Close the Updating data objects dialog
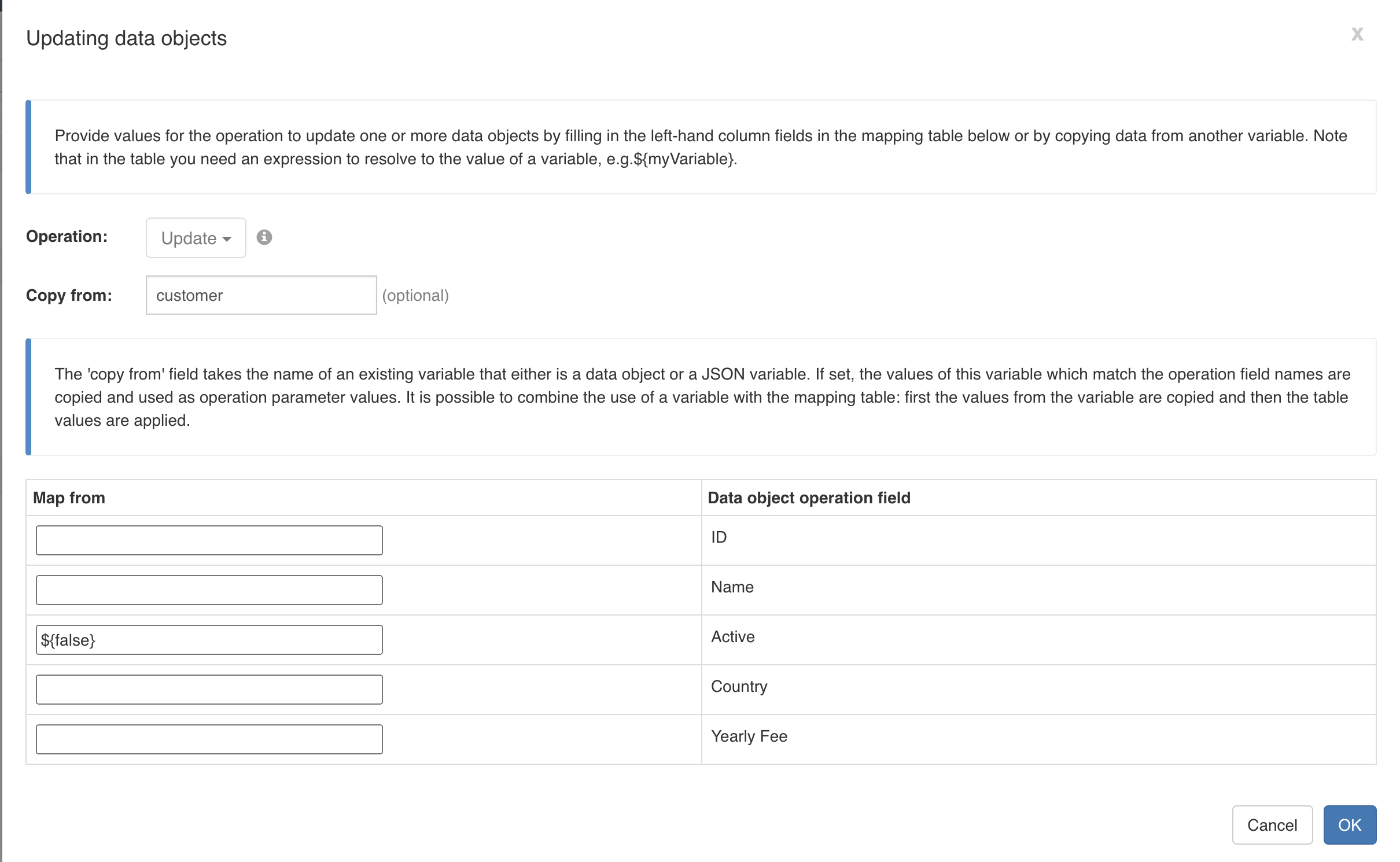The image size is (1400, 862). [1357, 34]
